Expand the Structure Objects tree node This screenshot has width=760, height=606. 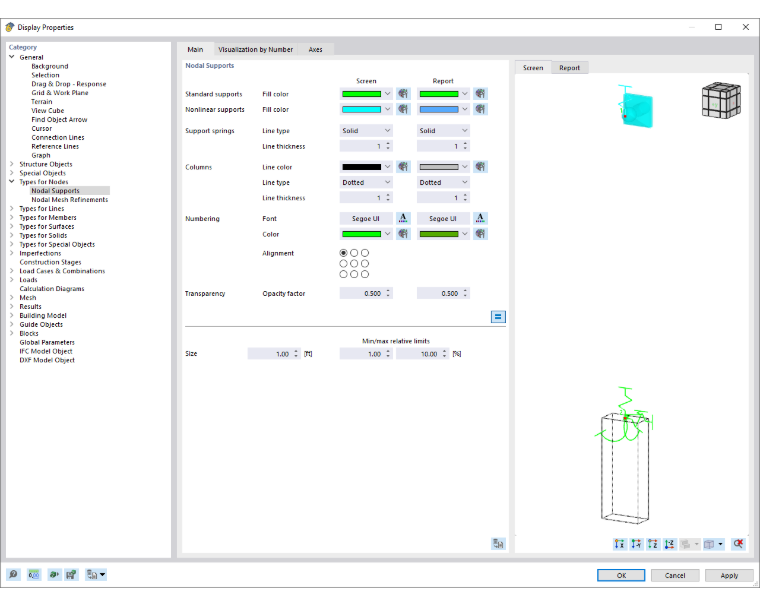(x=12, y=164)
